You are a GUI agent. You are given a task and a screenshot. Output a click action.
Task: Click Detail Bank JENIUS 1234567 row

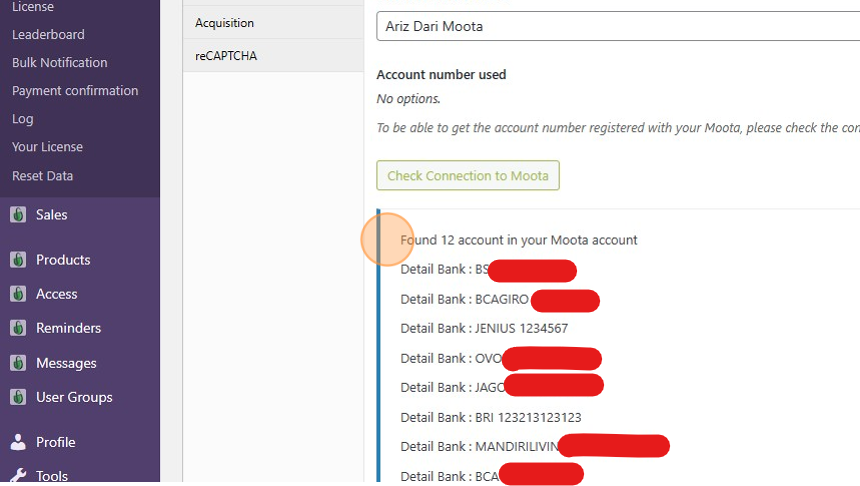coord(484,329)
